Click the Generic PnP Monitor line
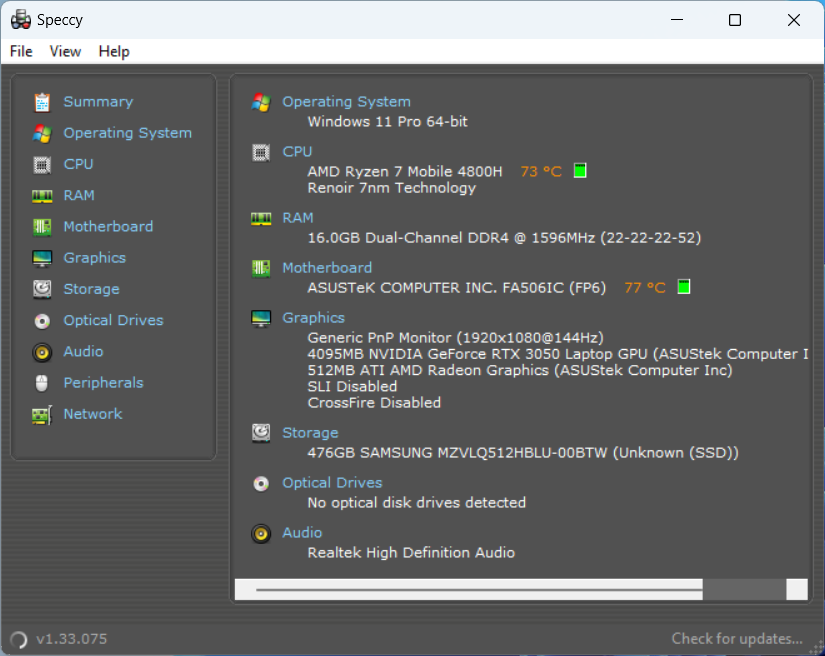 (x=456, y=338)
